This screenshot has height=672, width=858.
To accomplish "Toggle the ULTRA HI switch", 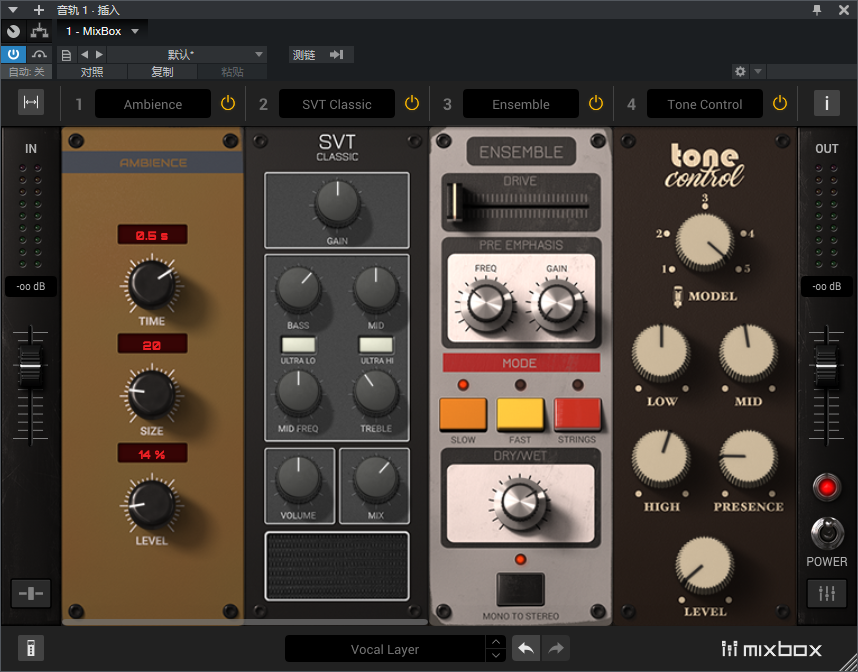I will 376,345.
